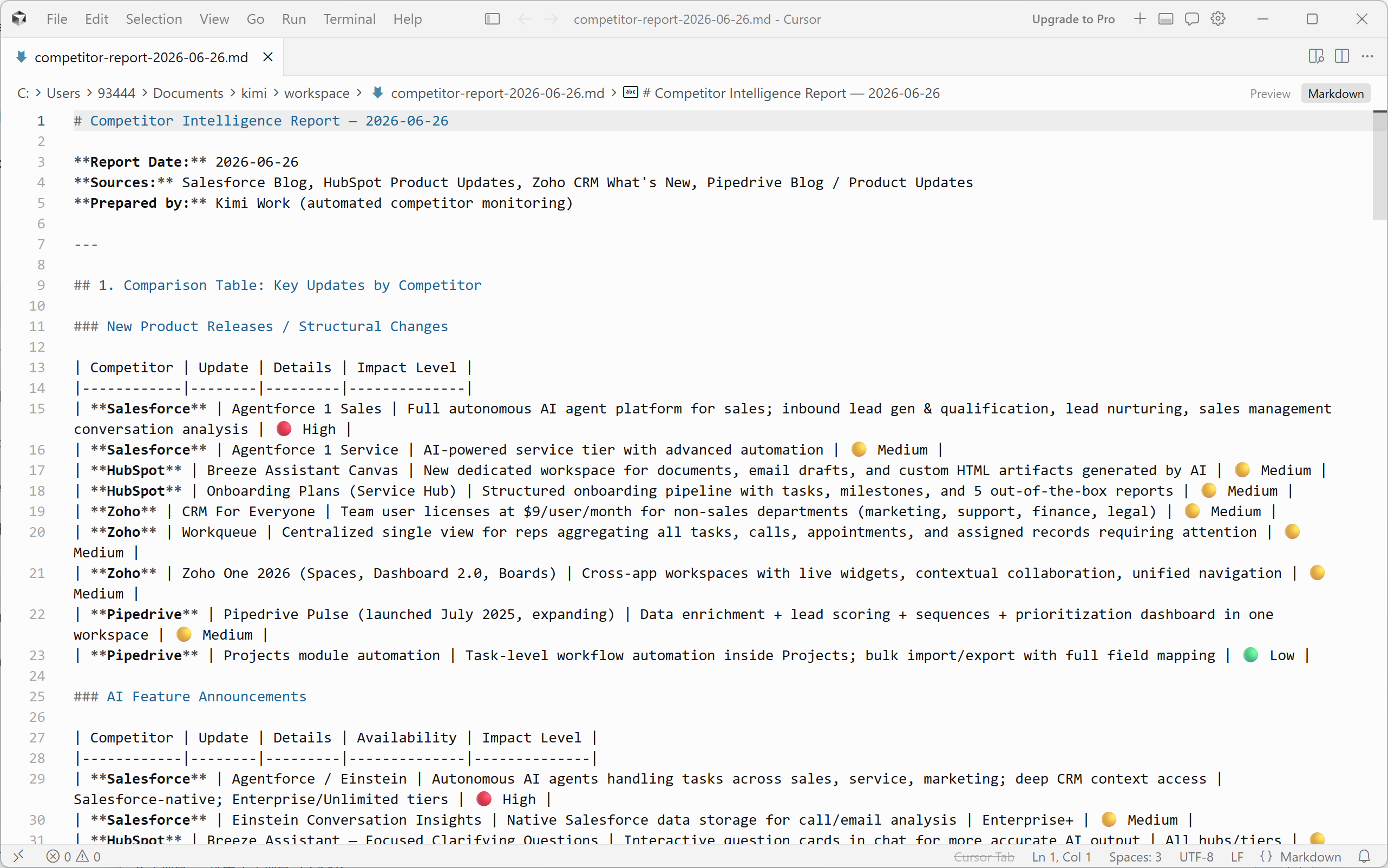
Task: Open the Terminal menu
Action: point(349,19)
